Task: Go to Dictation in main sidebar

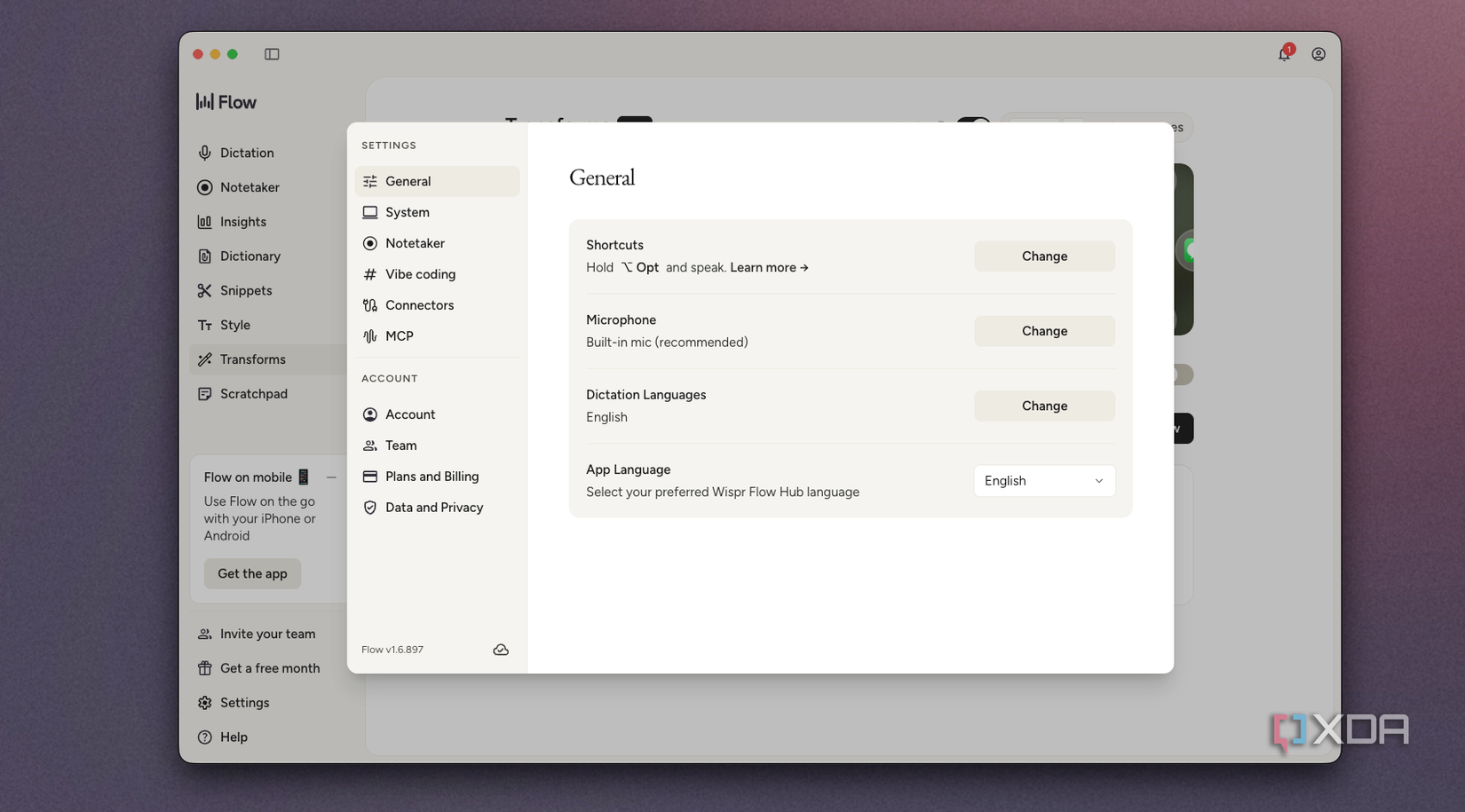Action: coord(267,153)
